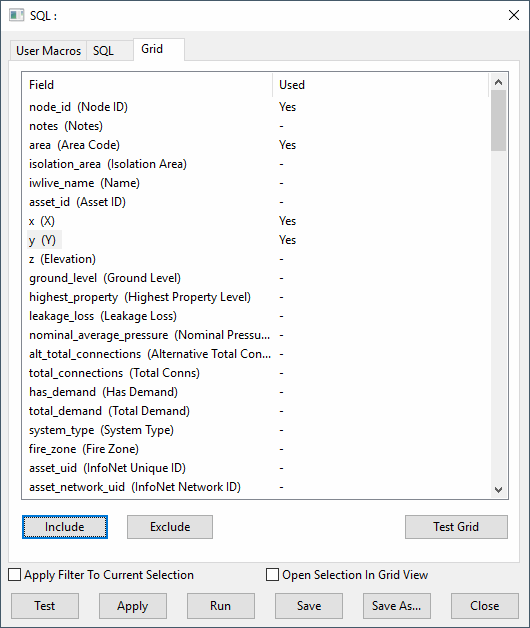Click the Close button at bottom

pos(485,606)
